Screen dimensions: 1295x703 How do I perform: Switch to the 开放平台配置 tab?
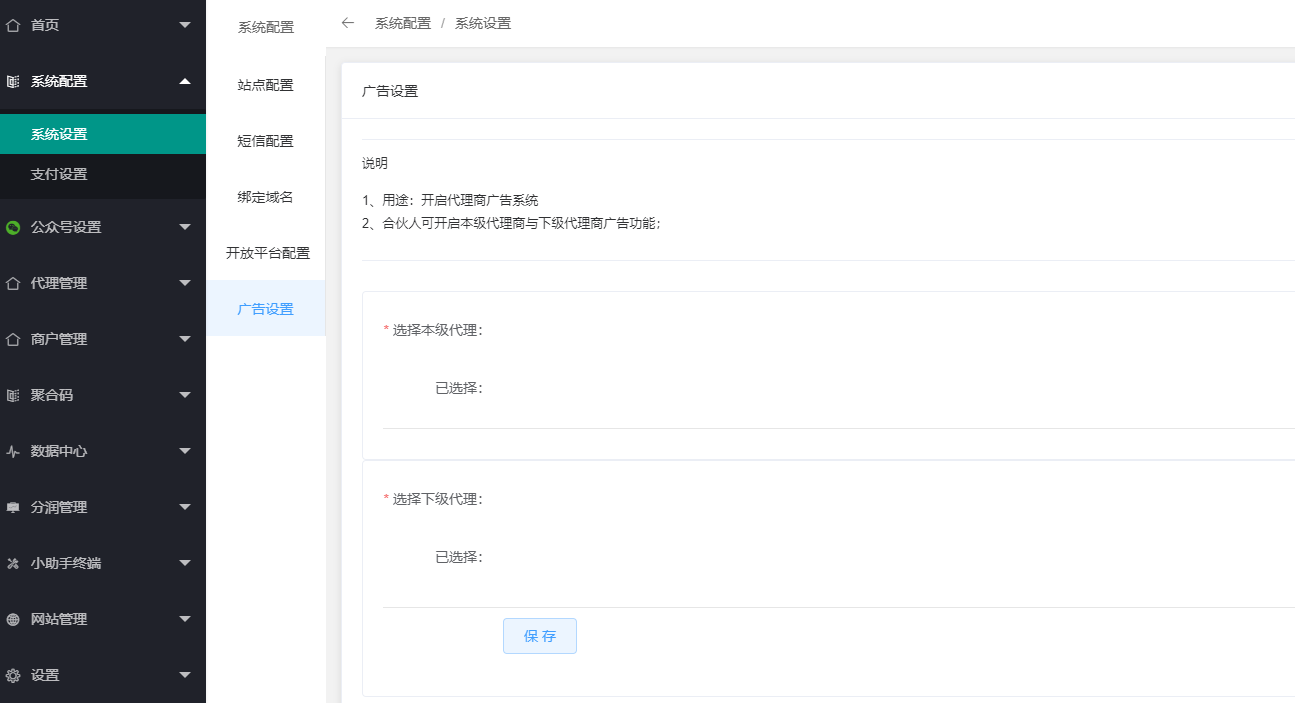click(266, 253)
